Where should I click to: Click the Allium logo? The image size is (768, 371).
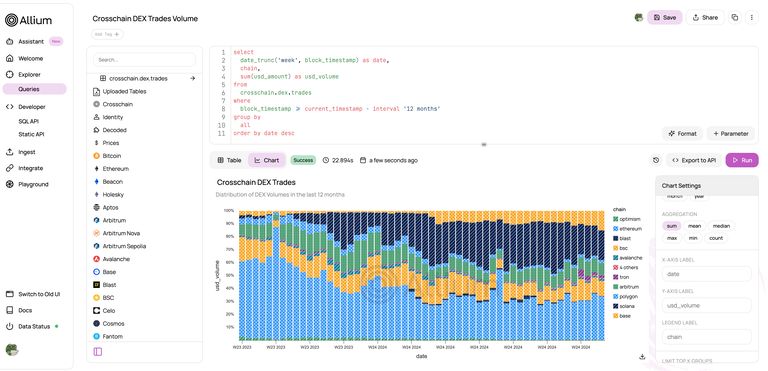point(28,20)
